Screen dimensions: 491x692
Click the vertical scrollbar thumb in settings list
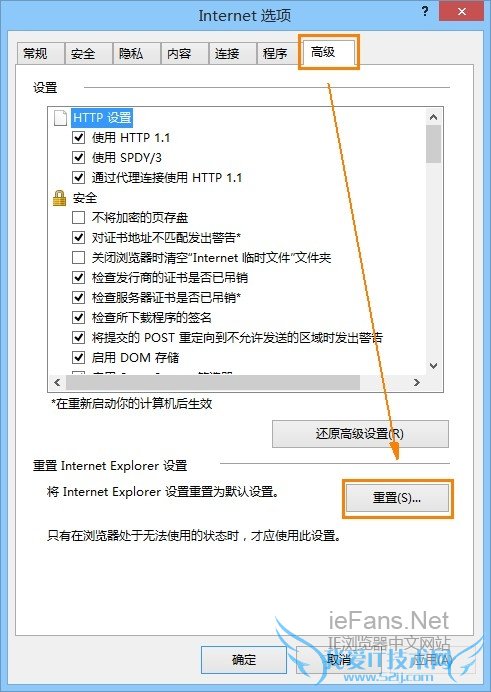[434, 144]
